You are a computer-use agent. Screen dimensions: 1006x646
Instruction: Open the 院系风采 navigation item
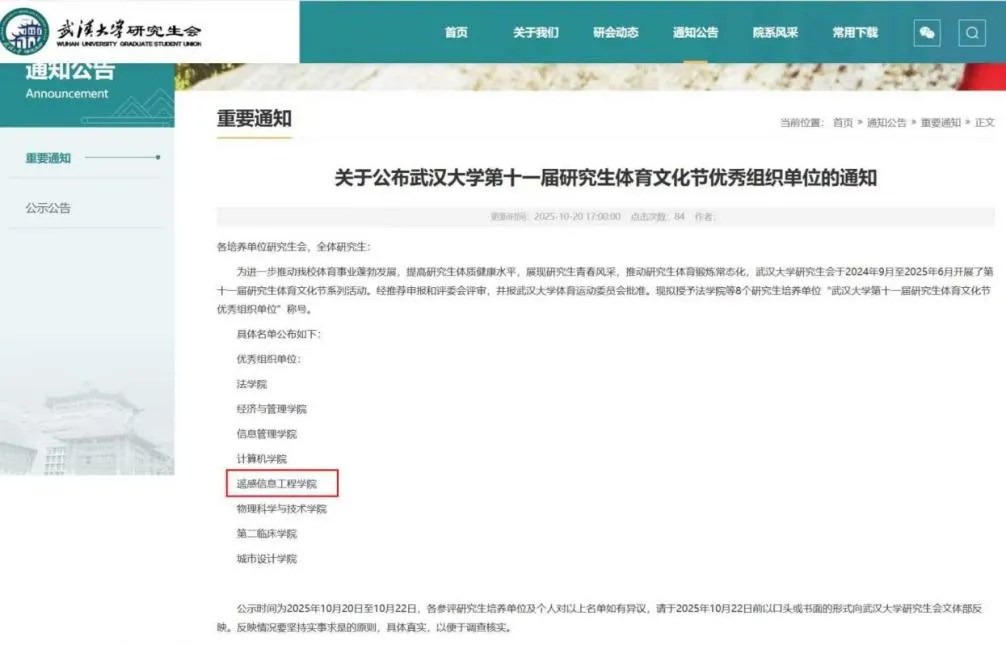(775, 33)
